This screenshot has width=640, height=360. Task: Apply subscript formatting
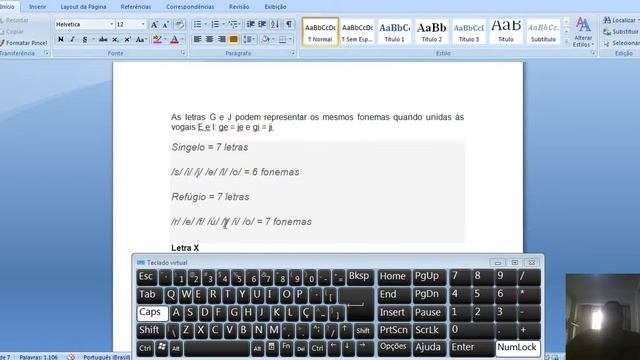click(x=115, y=40)
